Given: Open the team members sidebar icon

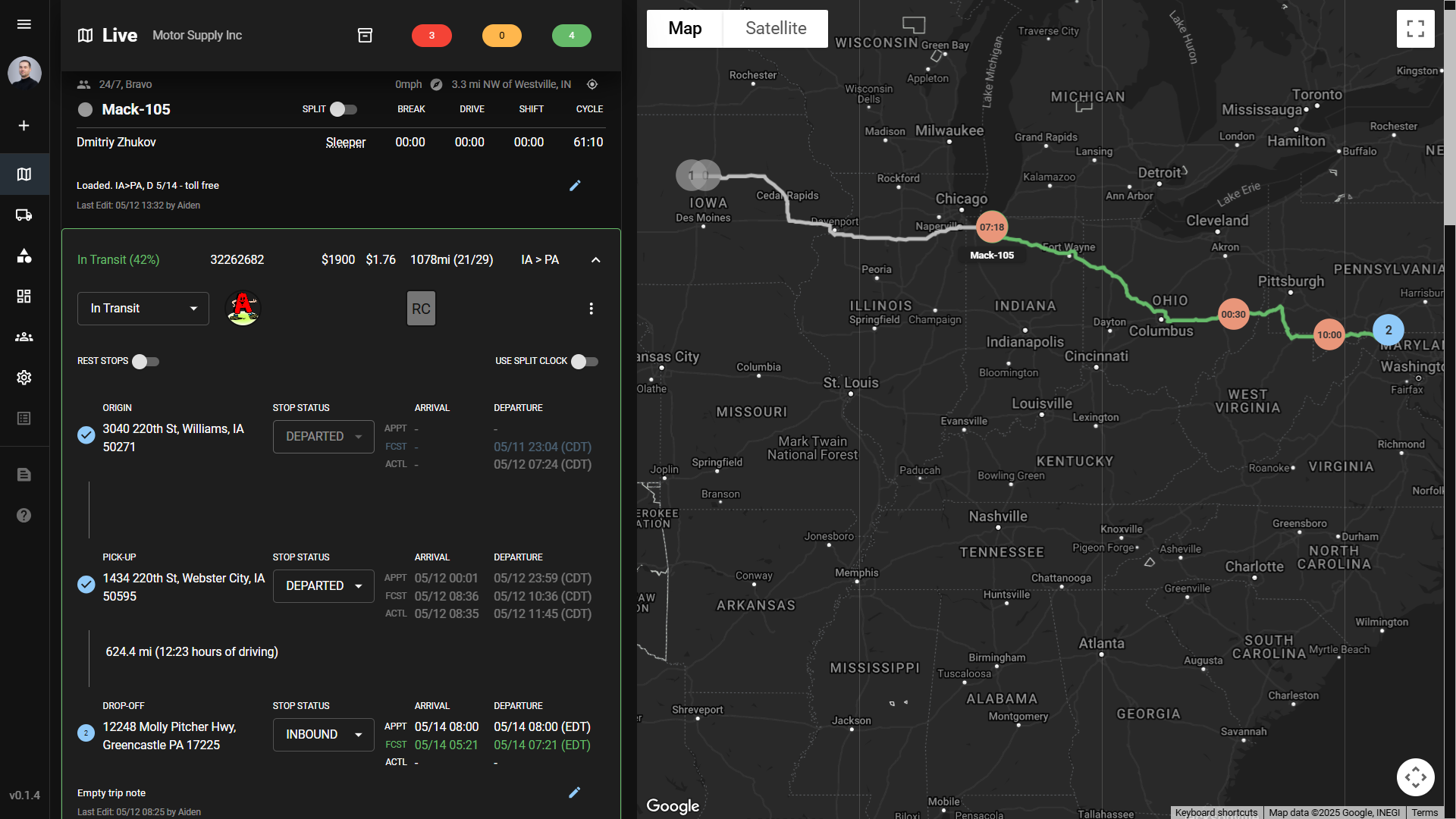Looking at the screenshot, I should [x=24, y=337].
